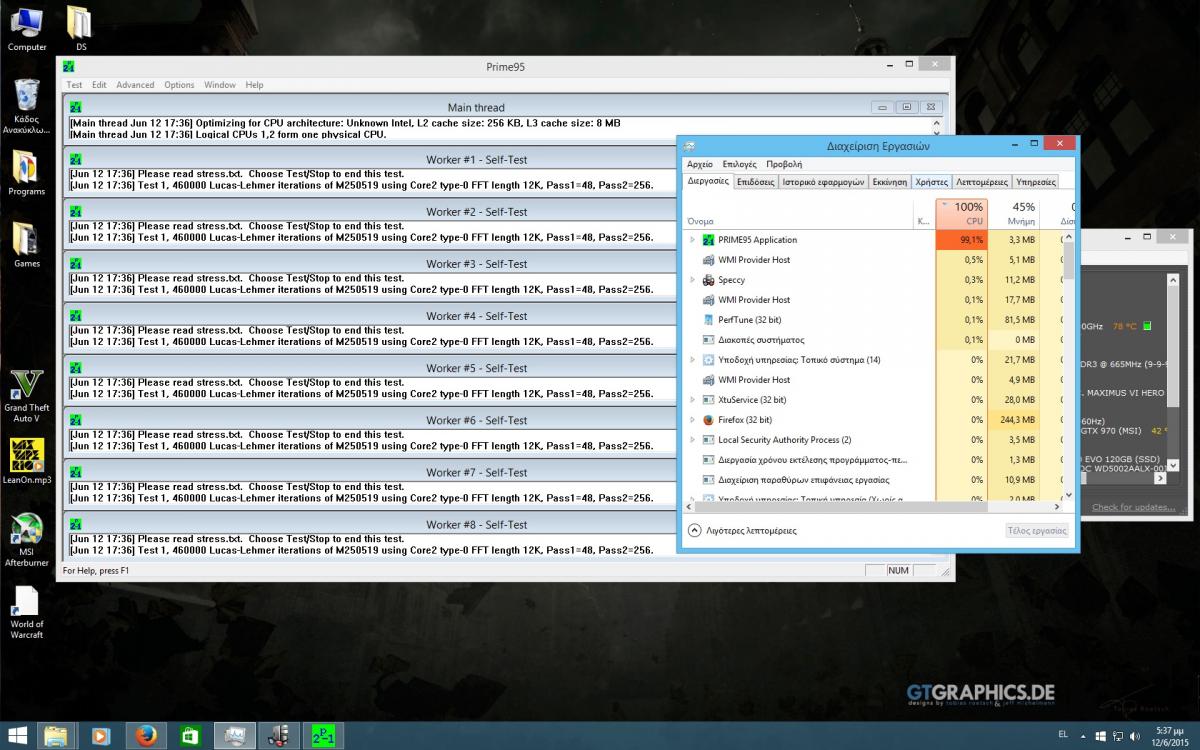Open the Test menu in Prime95
The width and height of the screenshot is (1200, 750).
[74, 85]
